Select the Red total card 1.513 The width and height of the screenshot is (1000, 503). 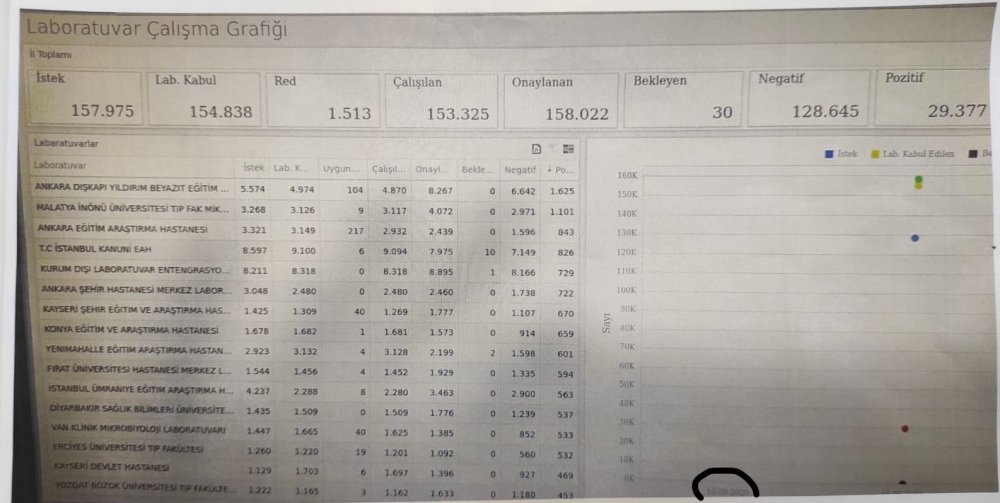click(x=323, y=100)
